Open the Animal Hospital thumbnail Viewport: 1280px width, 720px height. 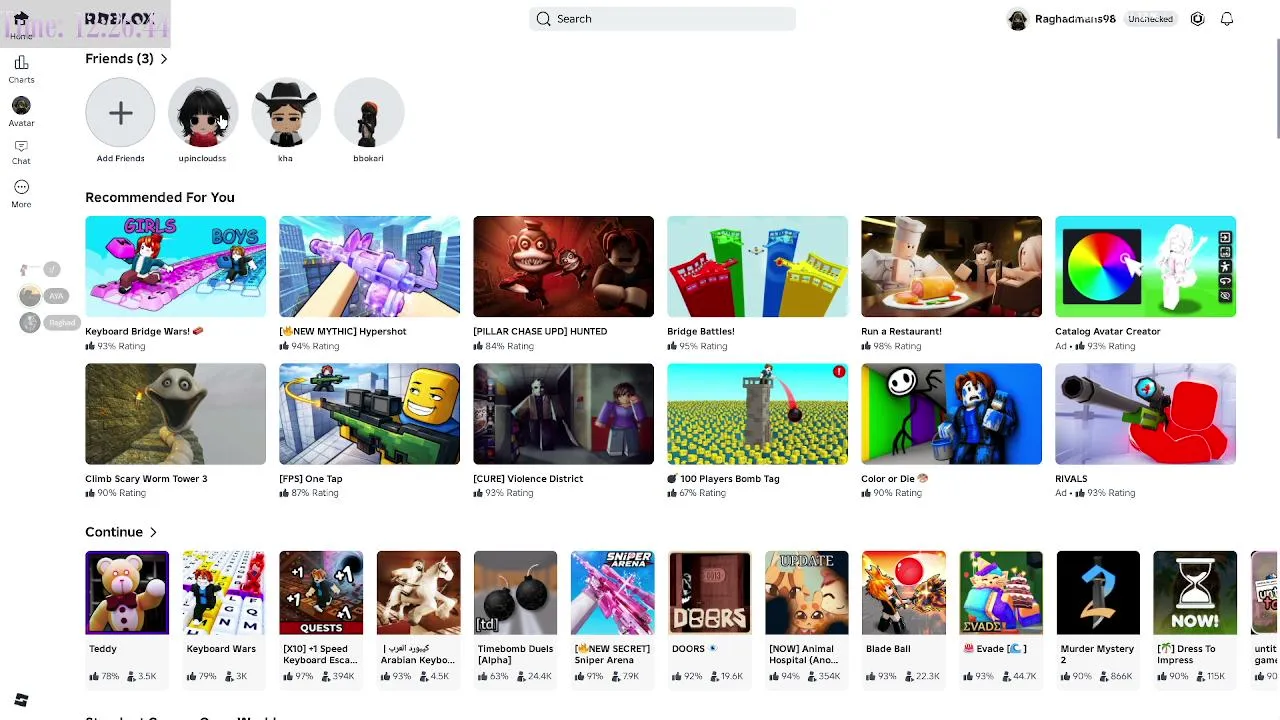click(806, 593)
